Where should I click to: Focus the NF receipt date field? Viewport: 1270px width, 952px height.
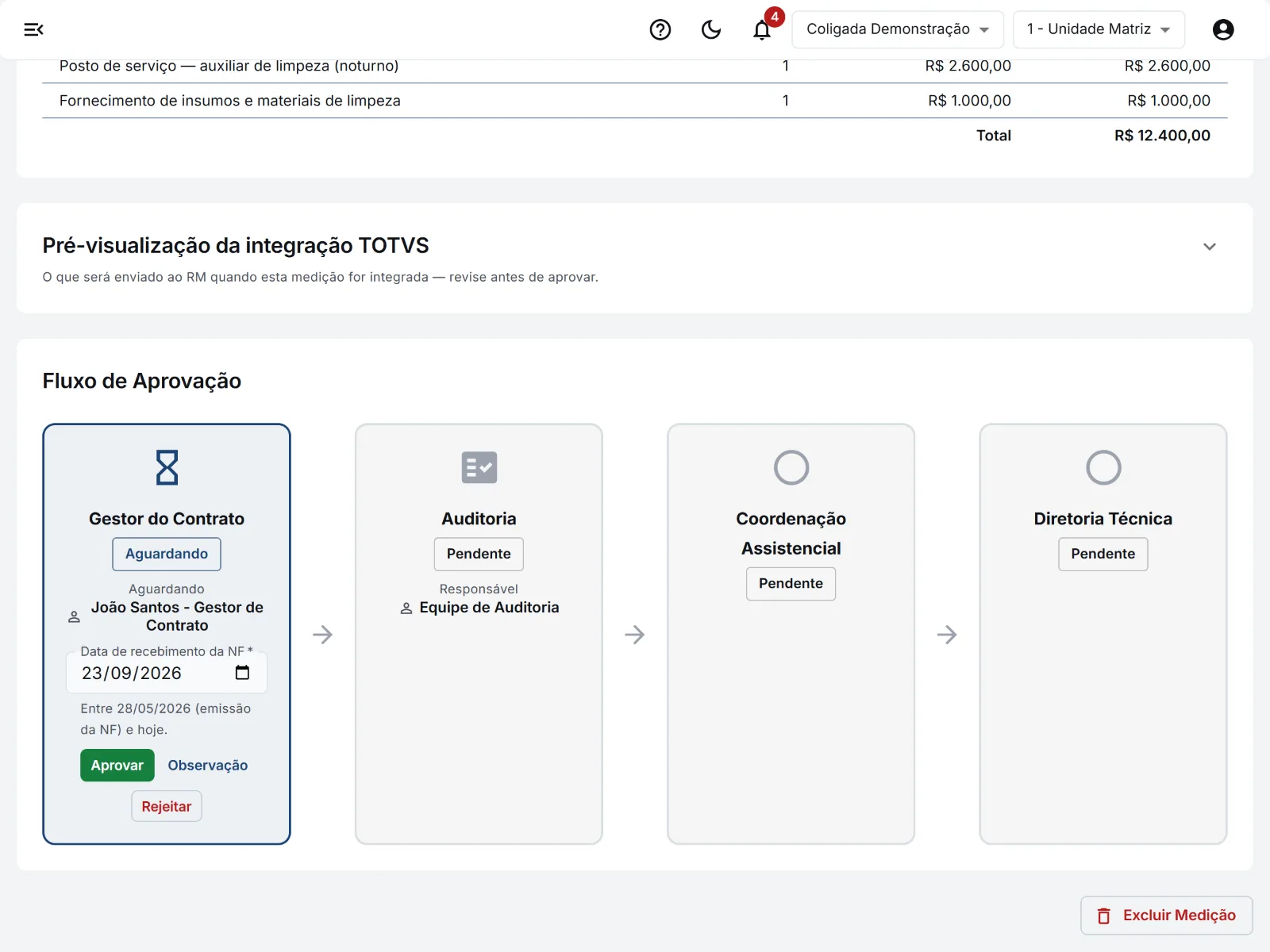167,673
